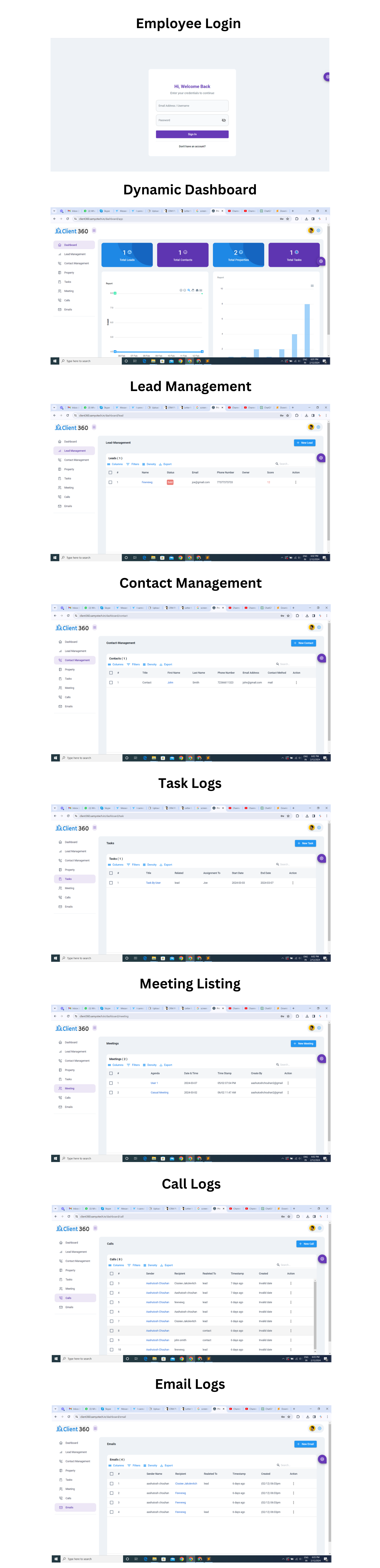Click Emails in the Email Logs sidebar
This screenshot has width=380, height=1568.
pyautogui.click(x=69, y=1507)
